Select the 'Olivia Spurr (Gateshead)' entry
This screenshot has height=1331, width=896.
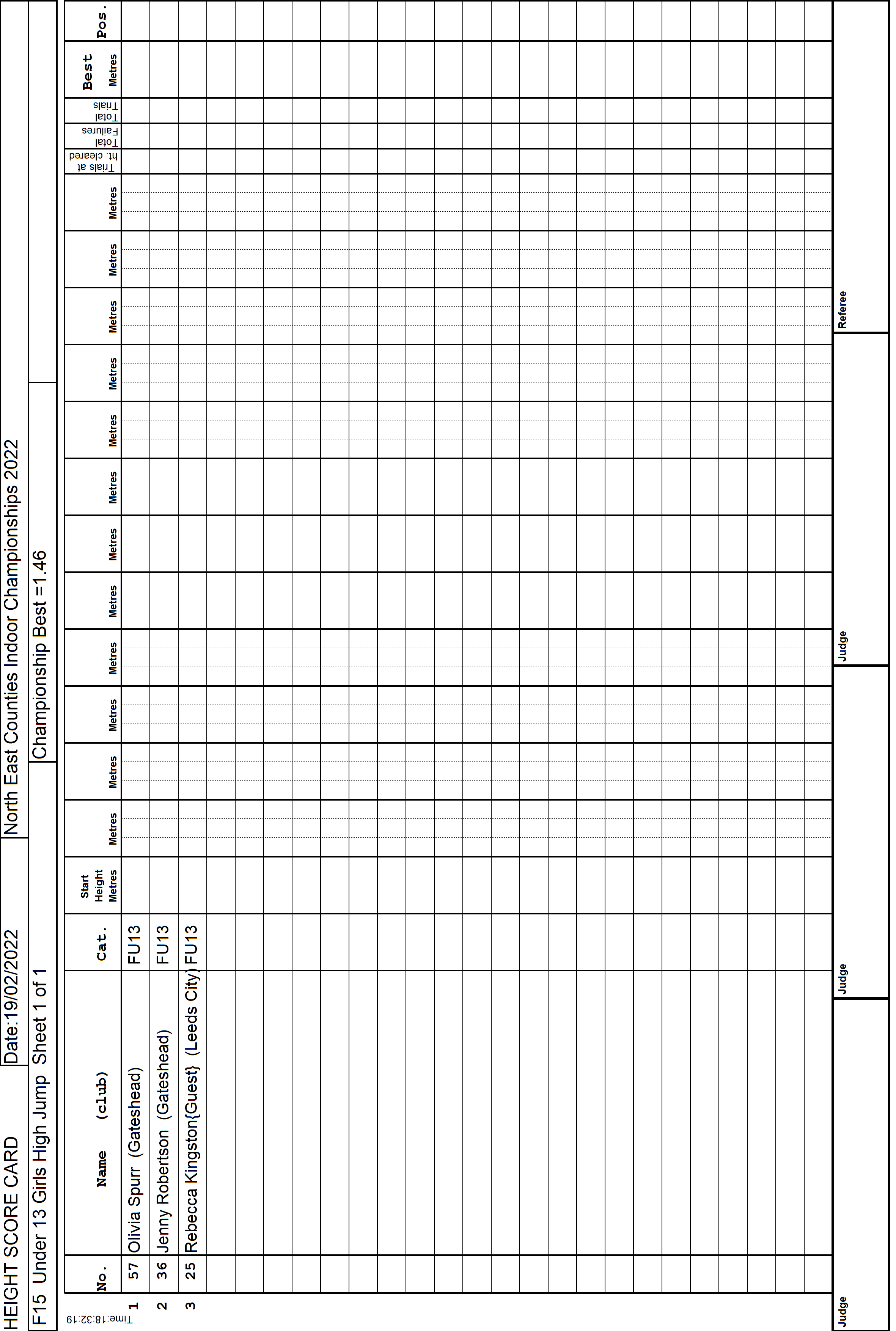click(135, 1160)
